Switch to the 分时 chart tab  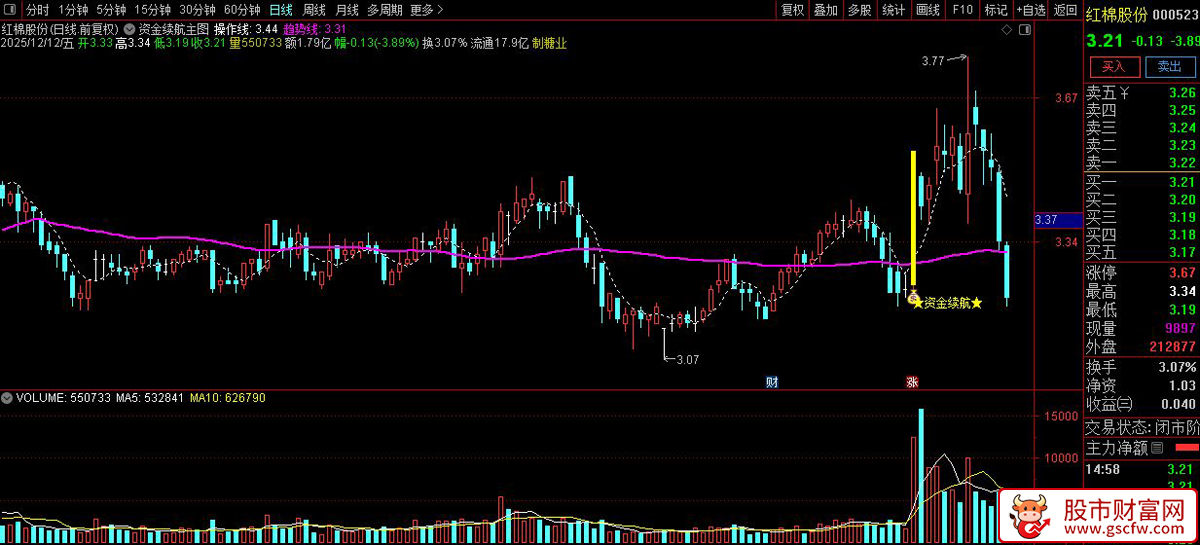pyautogui.click(x=37, y=10)
